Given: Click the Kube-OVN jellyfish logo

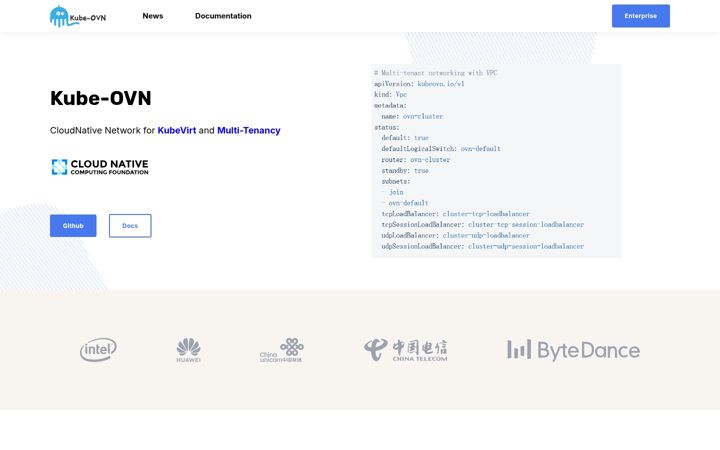Looking at the screenshot, I should coord(78,17).
